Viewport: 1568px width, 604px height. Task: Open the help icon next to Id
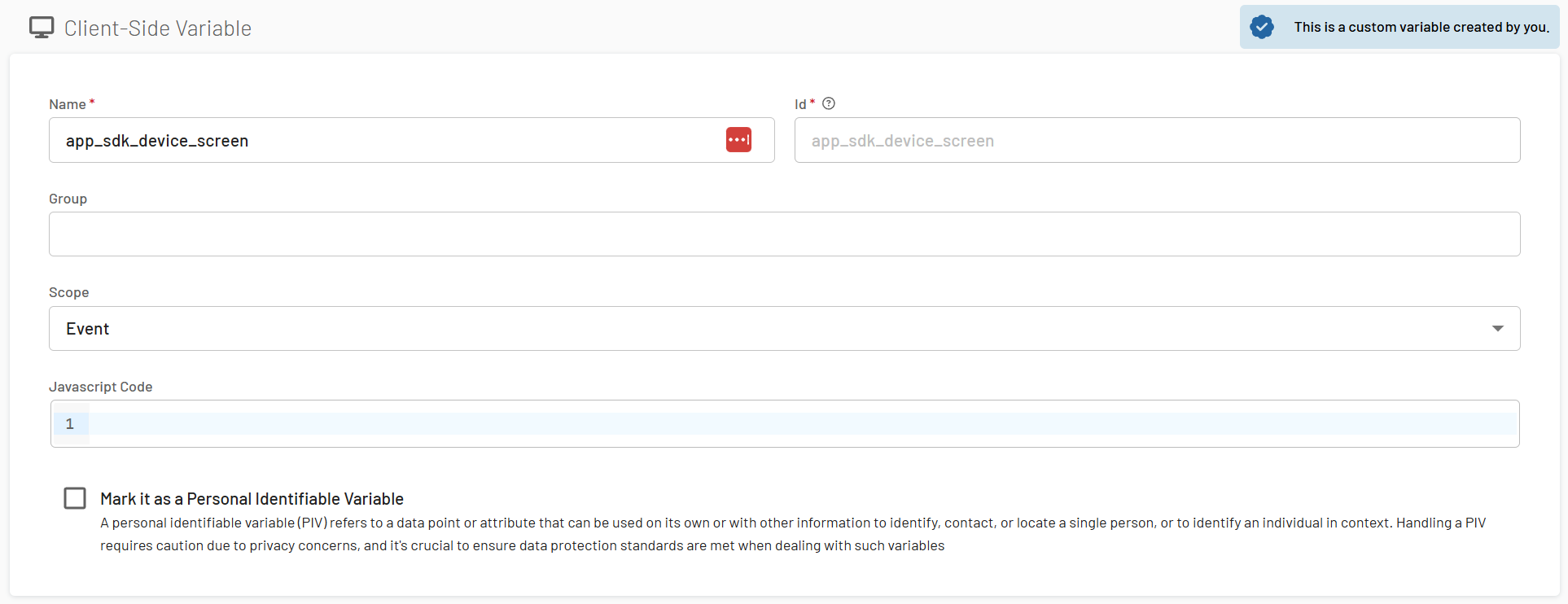click(829, 103)
